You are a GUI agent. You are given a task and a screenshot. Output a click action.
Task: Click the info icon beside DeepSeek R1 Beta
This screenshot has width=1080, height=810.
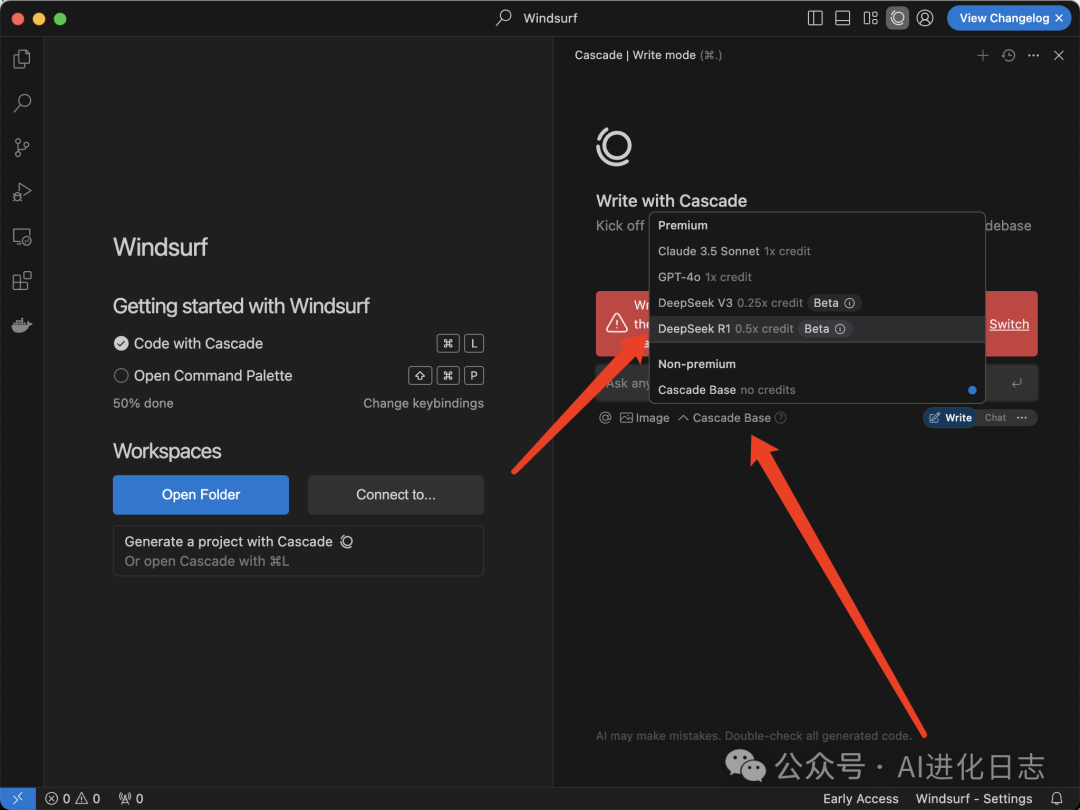pyautogui.click(x=840, y=329)
